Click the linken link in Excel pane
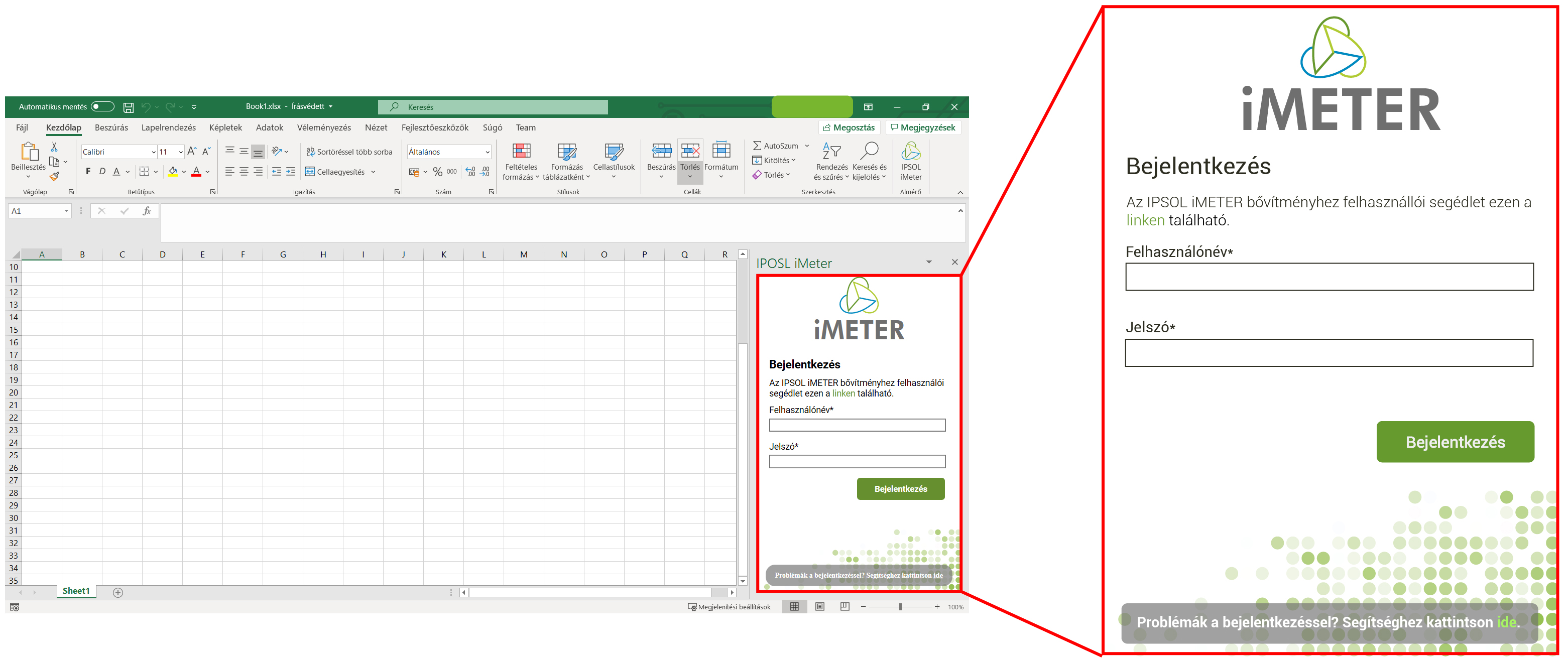Image resolution: width=1568 pixels, height=660 pixels. click(843, 393)
